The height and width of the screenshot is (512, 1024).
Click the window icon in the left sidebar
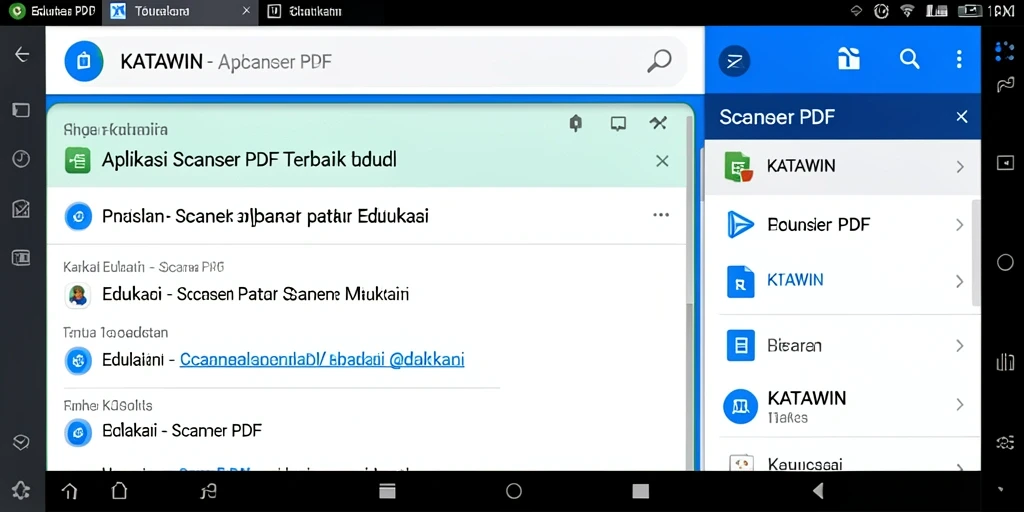(22, 110)
